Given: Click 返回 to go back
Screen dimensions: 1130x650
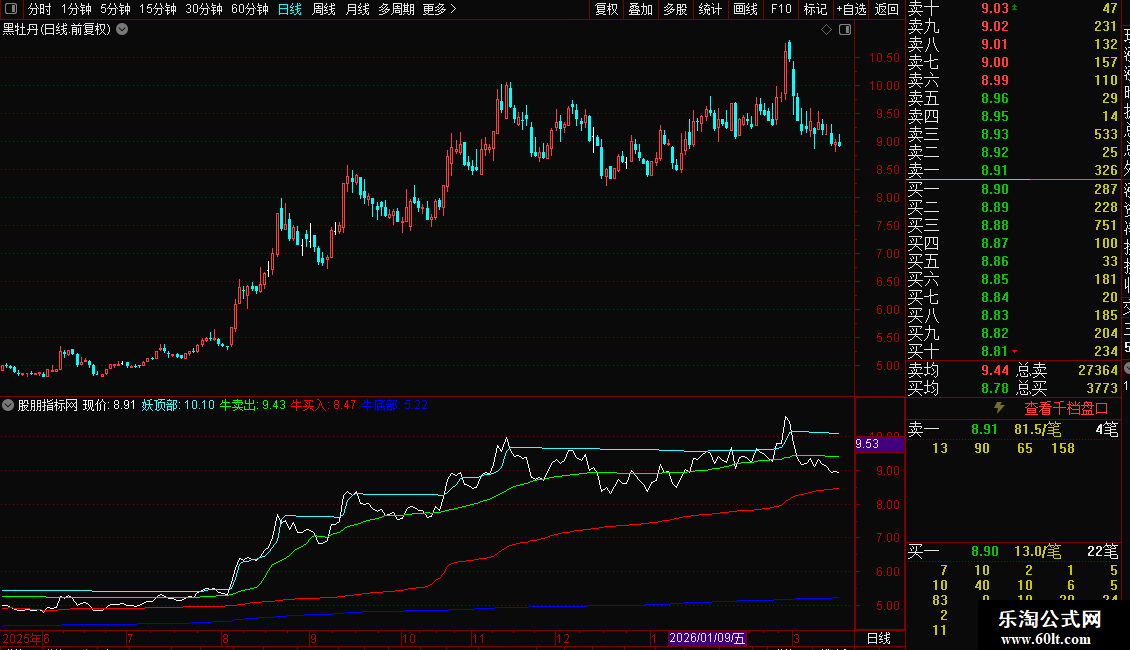Looking at the screenshot, I should pos(886,9).
